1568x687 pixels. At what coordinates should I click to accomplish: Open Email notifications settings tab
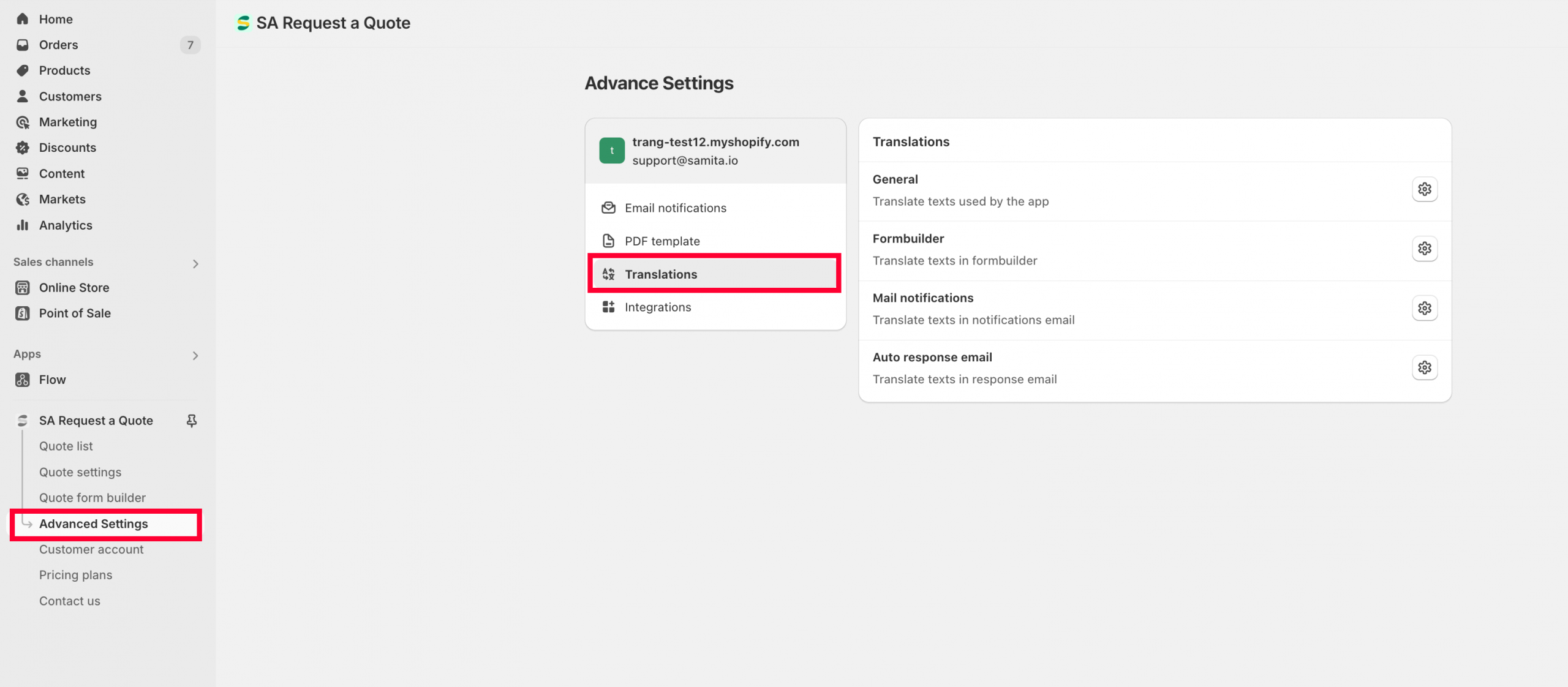pyautogui.click(x=715, y=208)
